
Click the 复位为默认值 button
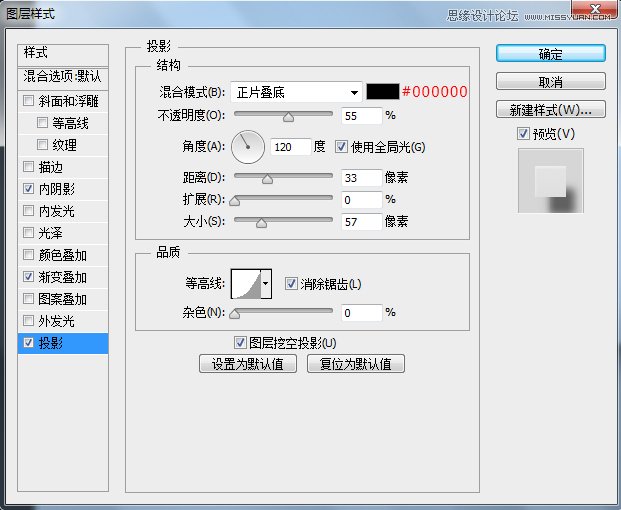click(356, 363)
